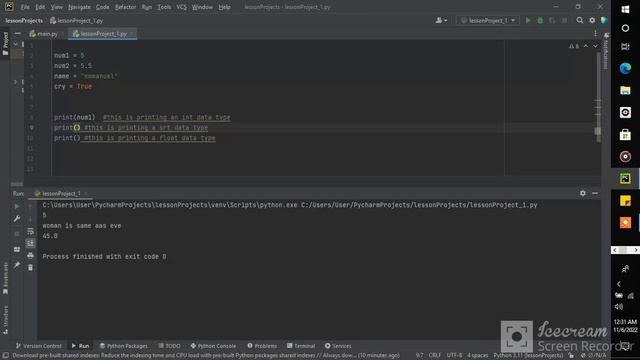Open the Code menu

(x=102, y=7)
